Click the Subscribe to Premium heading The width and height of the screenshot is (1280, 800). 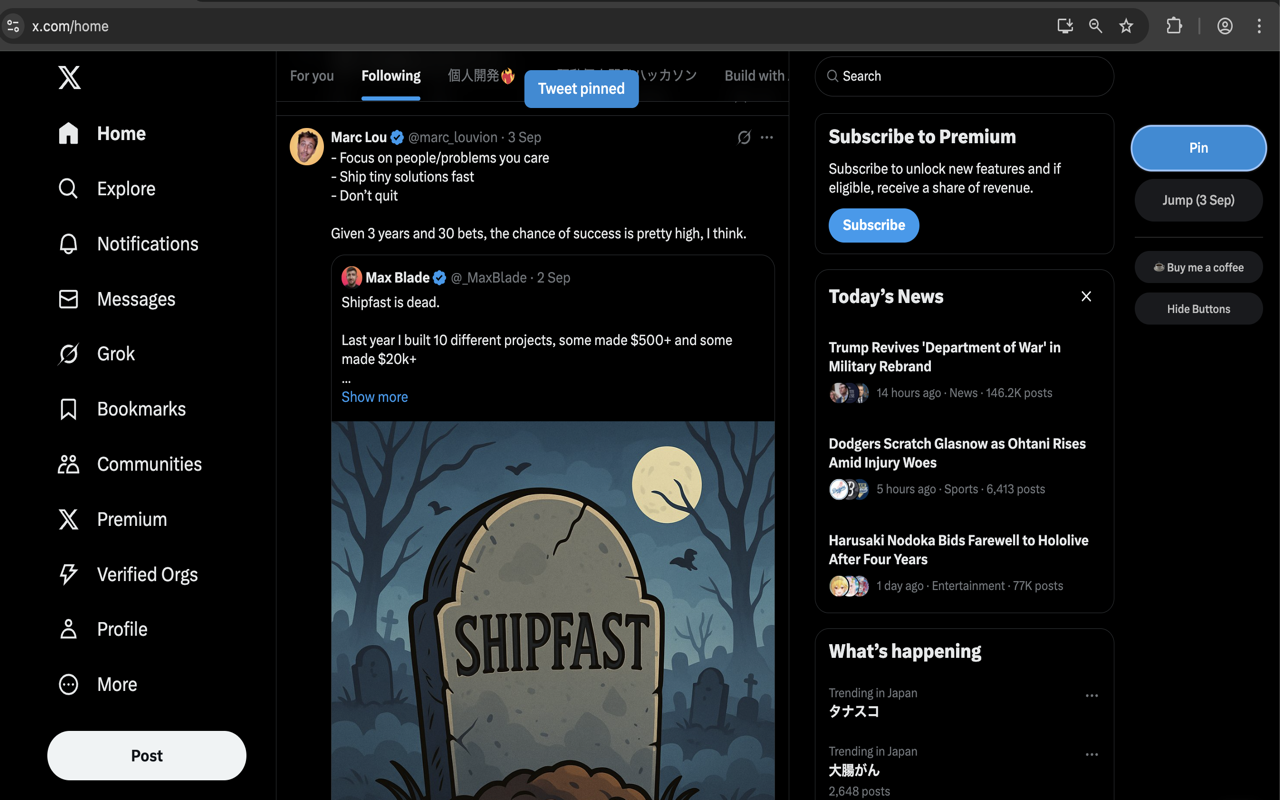[922, 137]
